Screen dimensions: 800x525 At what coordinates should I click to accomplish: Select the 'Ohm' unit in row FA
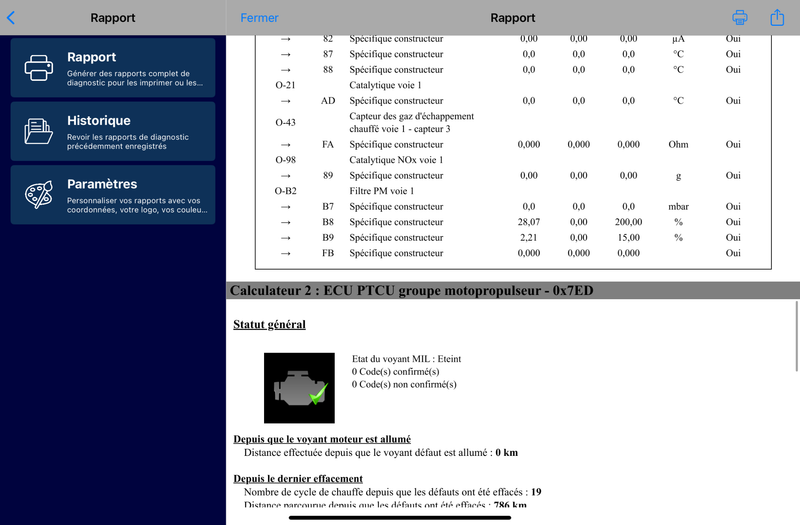(678, 144)
